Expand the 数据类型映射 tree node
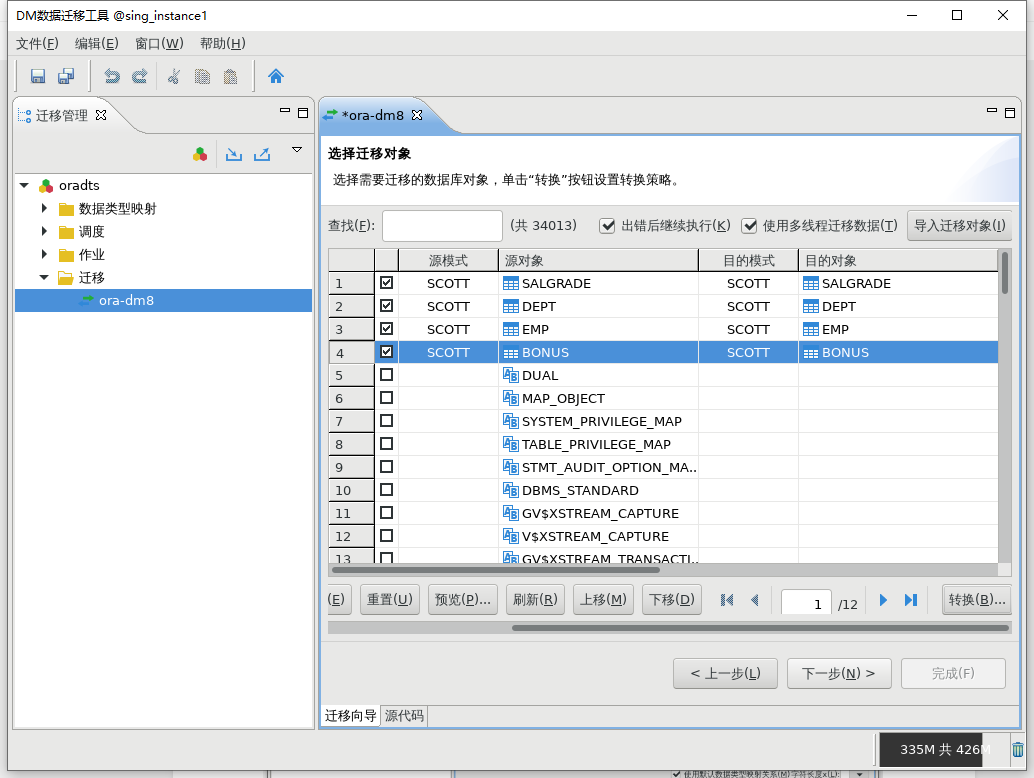1034x778 pixels. [x=43, y=208]
